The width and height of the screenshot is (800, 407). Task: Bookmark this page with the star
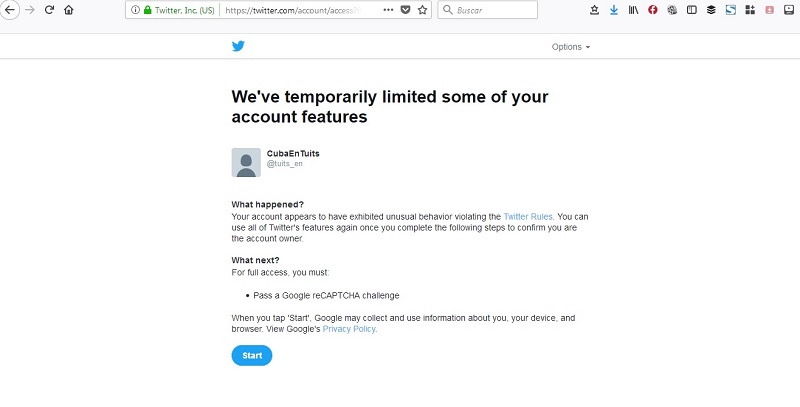coord(422,10)
